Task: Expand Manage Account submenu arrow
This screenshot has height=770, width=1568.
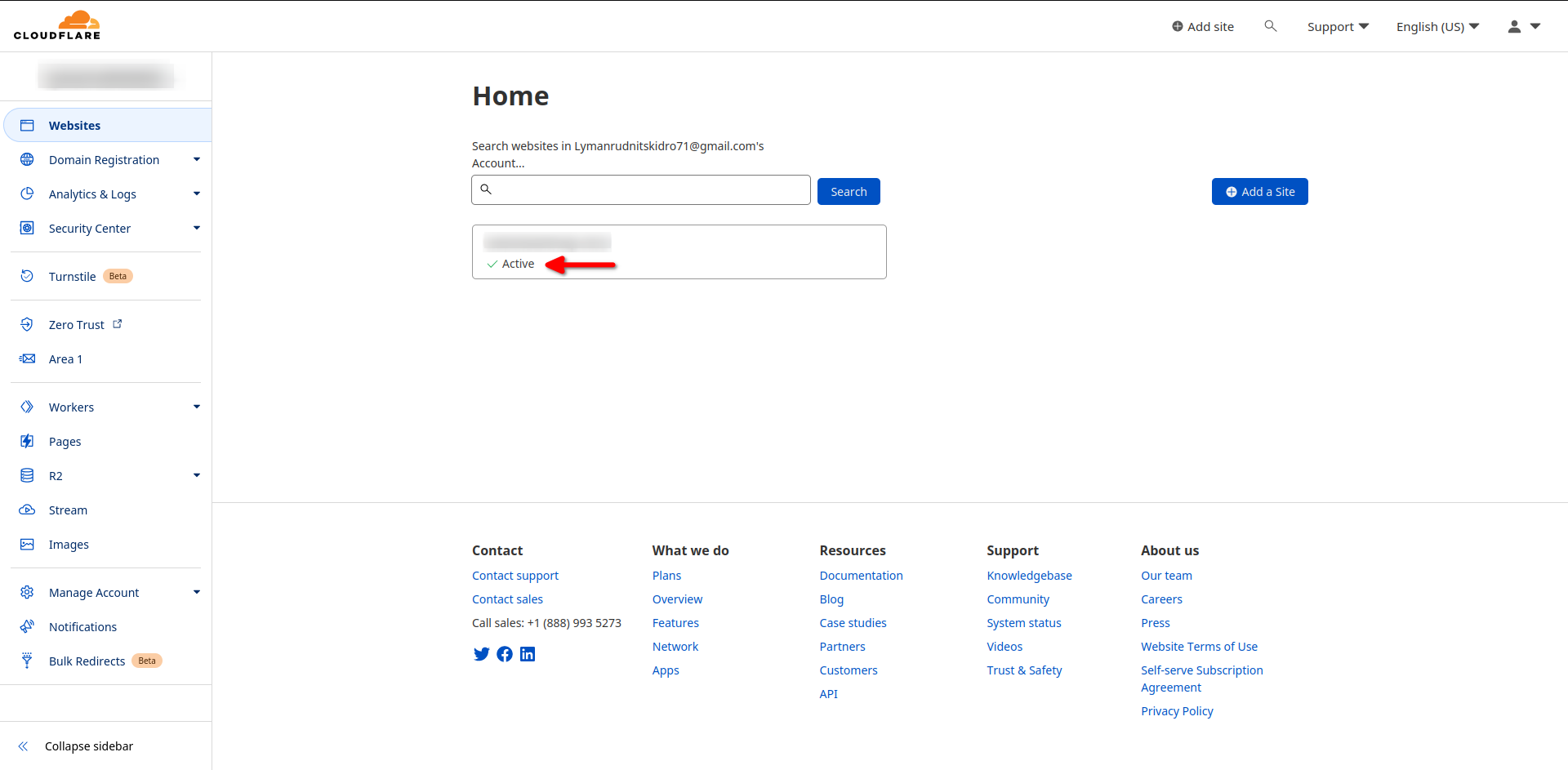Action: pyautogui.click(x=197, y=592)
